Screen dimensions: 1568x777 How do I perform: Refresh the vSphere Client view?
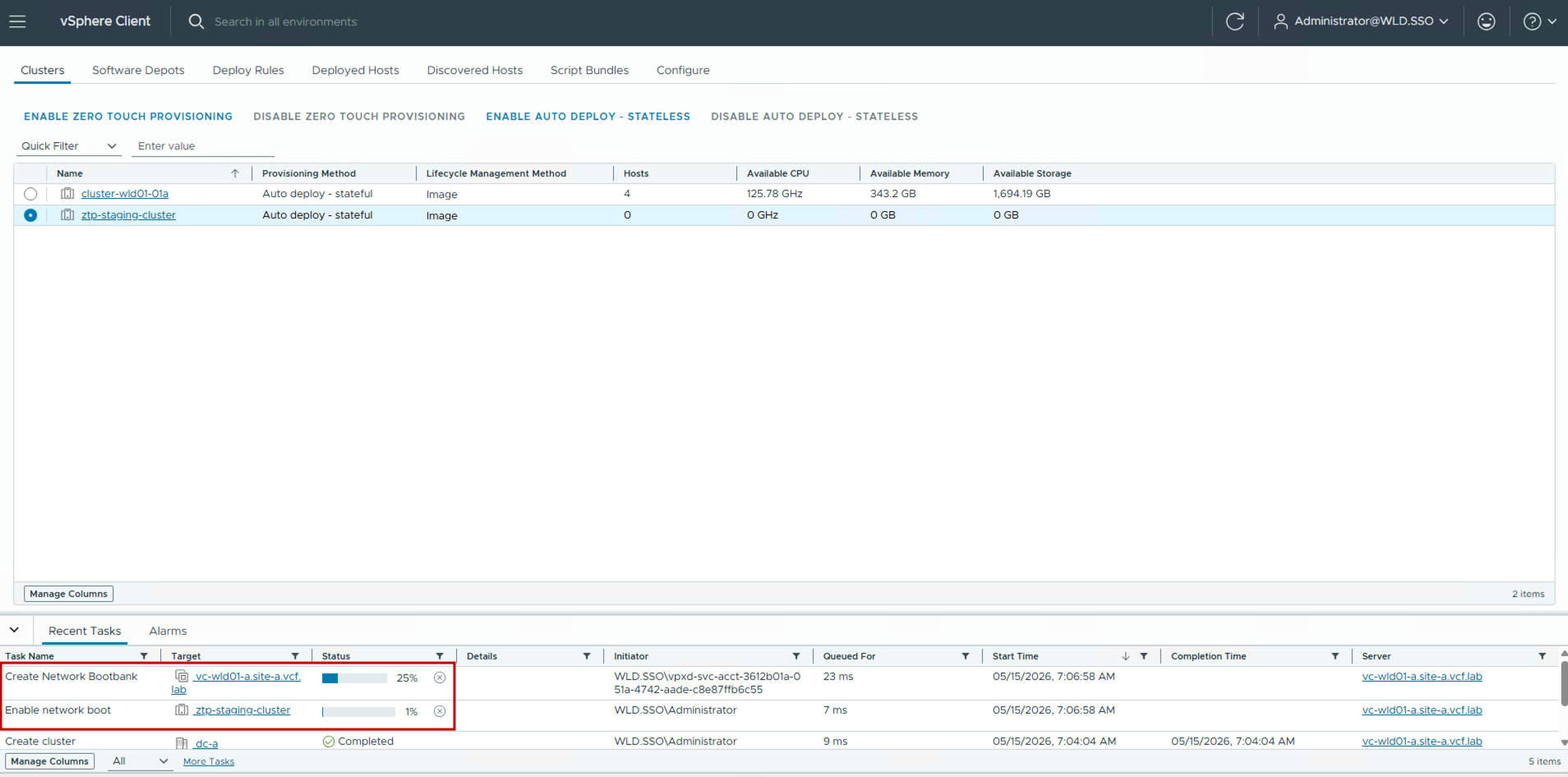pos(1234,21)
